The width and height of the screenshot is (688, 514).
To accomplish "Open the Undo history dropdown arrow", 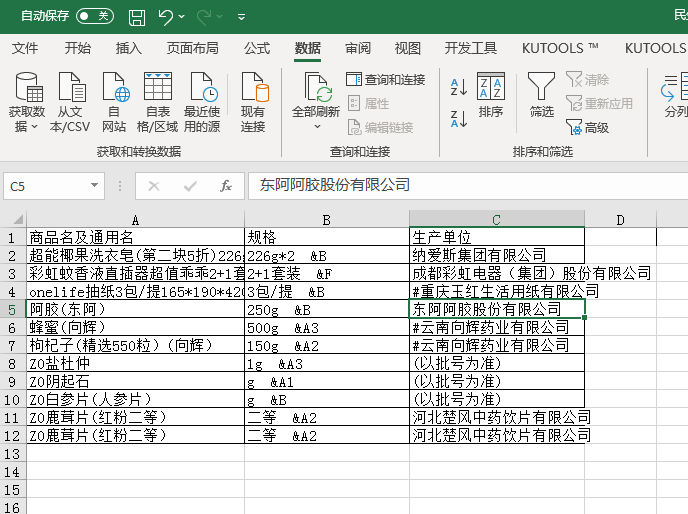I will click(x=182, y=17).
